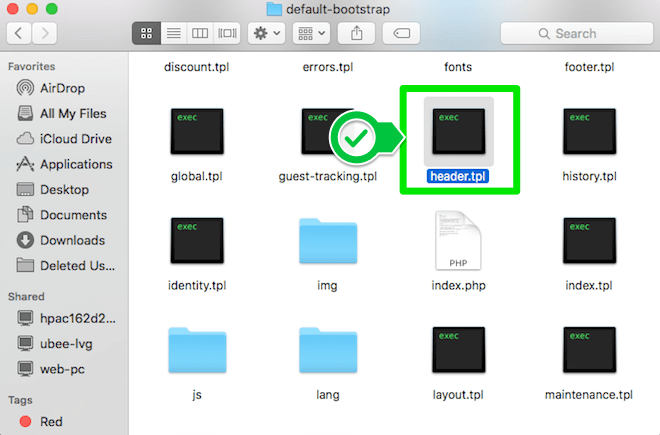Screen dimensions: 660x435
Task: Click the Edit Tags toolbar button
Action: [401, 33]
